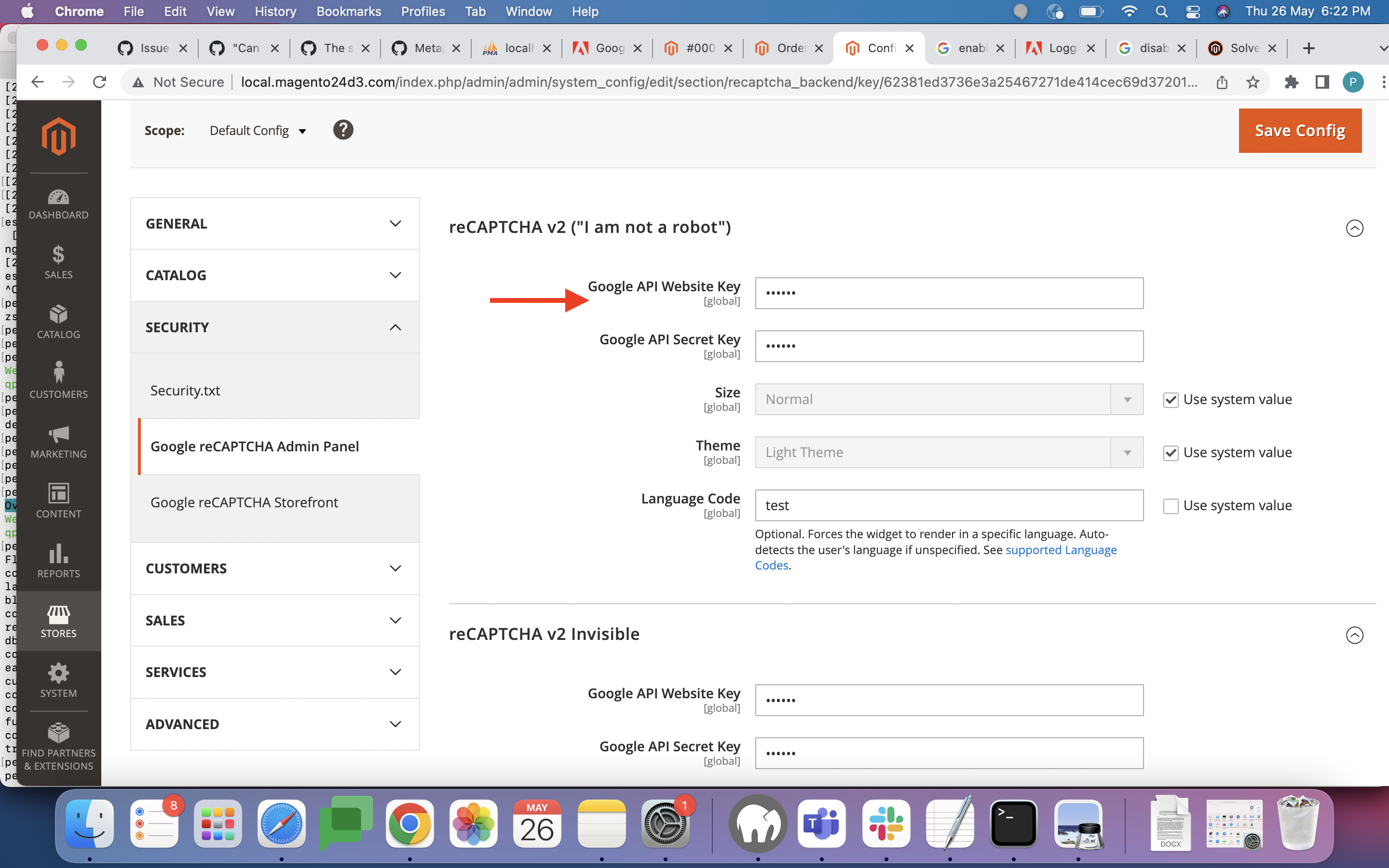
Task: Click the Language Code input field
Action: click(x=949, y=506)
